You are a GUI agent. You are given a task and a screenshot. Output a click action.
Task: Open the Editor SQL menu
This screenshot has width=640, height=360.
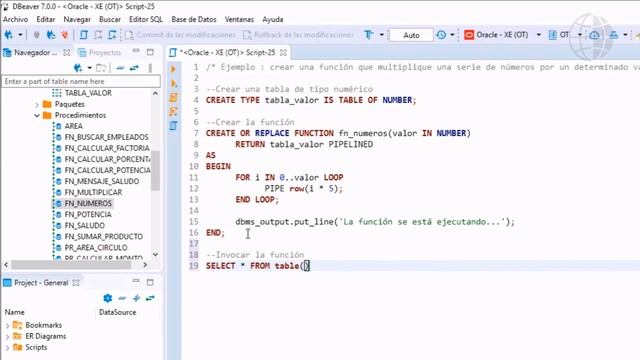coord(146,19)
